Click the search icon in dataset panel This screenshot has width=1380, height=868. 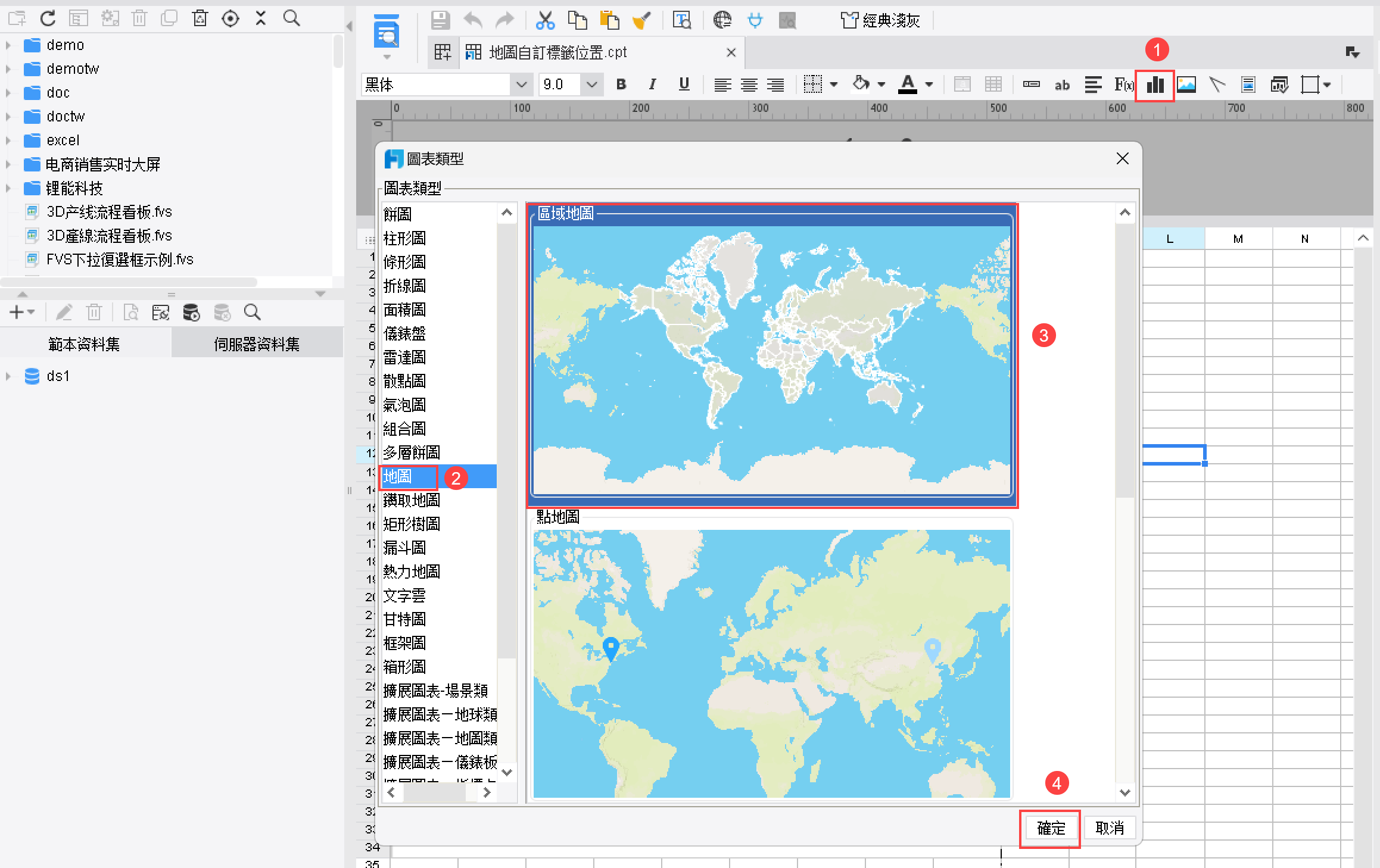click(x=253, y=312)
